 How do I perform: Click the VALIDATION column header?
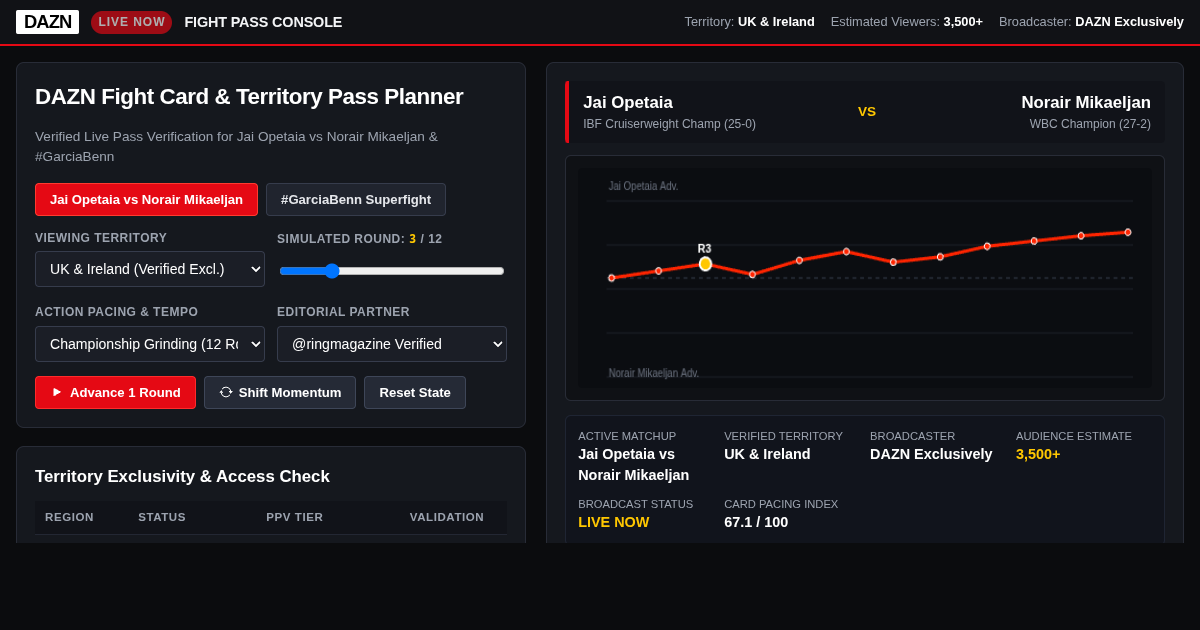[447, 517]
